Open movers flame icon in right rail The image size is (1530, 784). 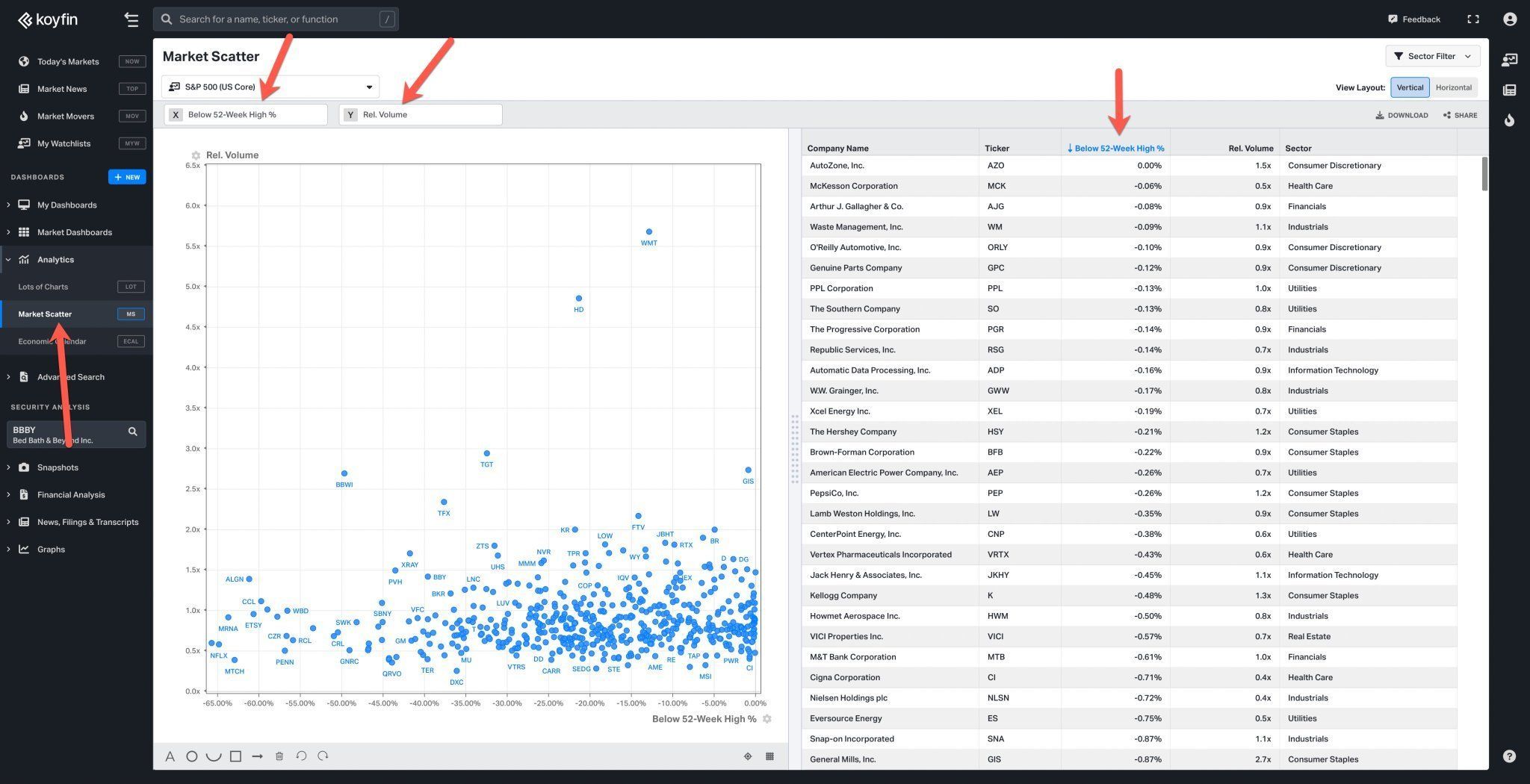click(x=1509, y=120)
